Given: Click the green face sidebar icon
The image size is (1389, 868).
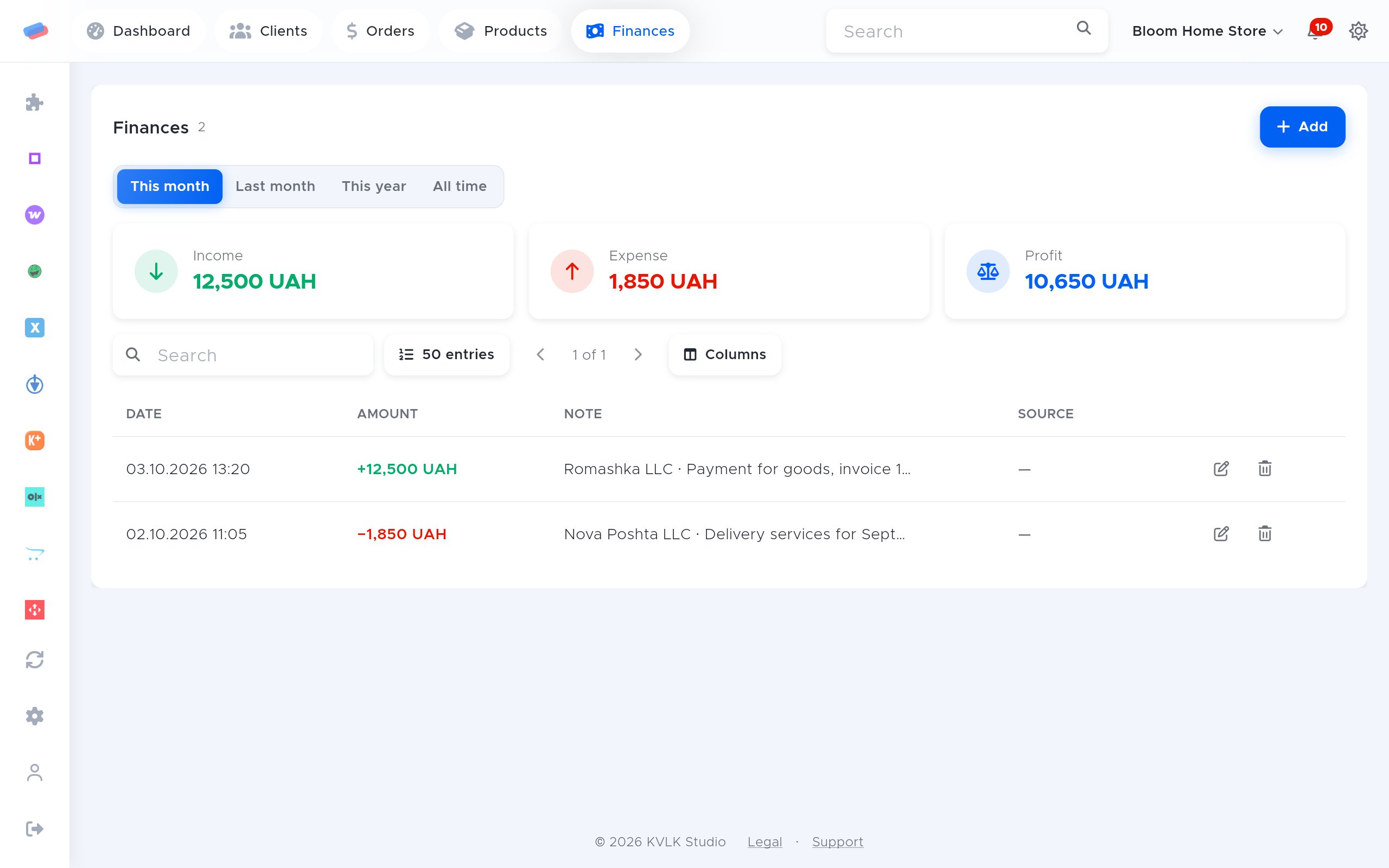Looking at the screenshot, I should 34,271.
